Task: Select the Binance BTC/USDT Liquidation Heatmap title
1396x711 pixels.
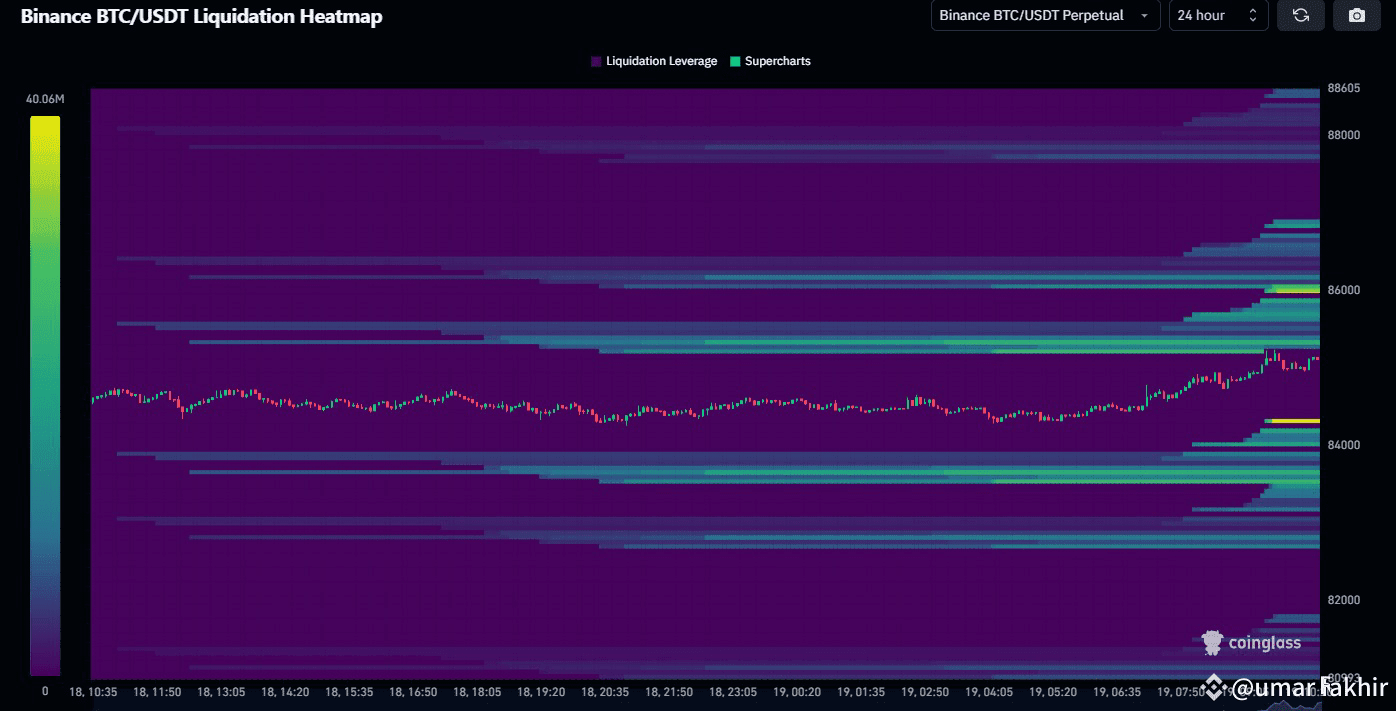Action: [202, 16]
